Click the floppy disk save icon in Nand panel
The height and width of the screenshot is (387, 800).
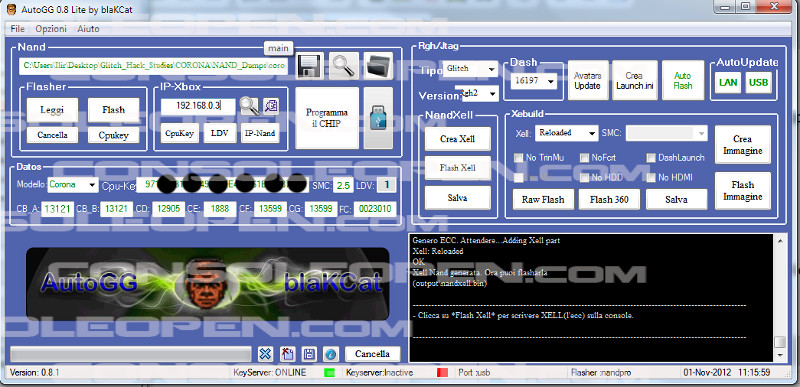pyautogui.click(x=309, y=66)
